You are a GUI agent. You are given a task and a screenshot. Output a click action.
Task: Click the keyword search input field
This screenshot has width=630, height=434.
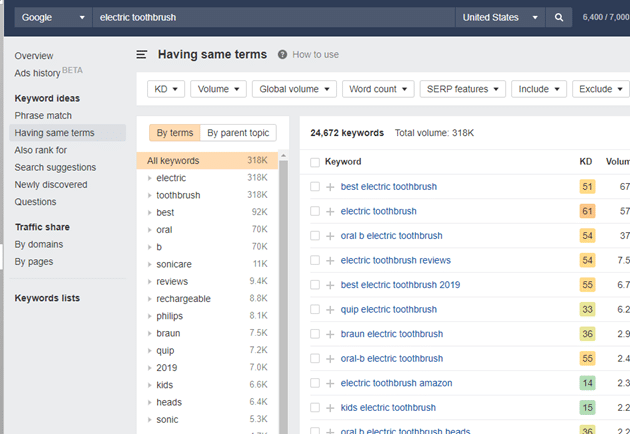(x=274, y=17)
